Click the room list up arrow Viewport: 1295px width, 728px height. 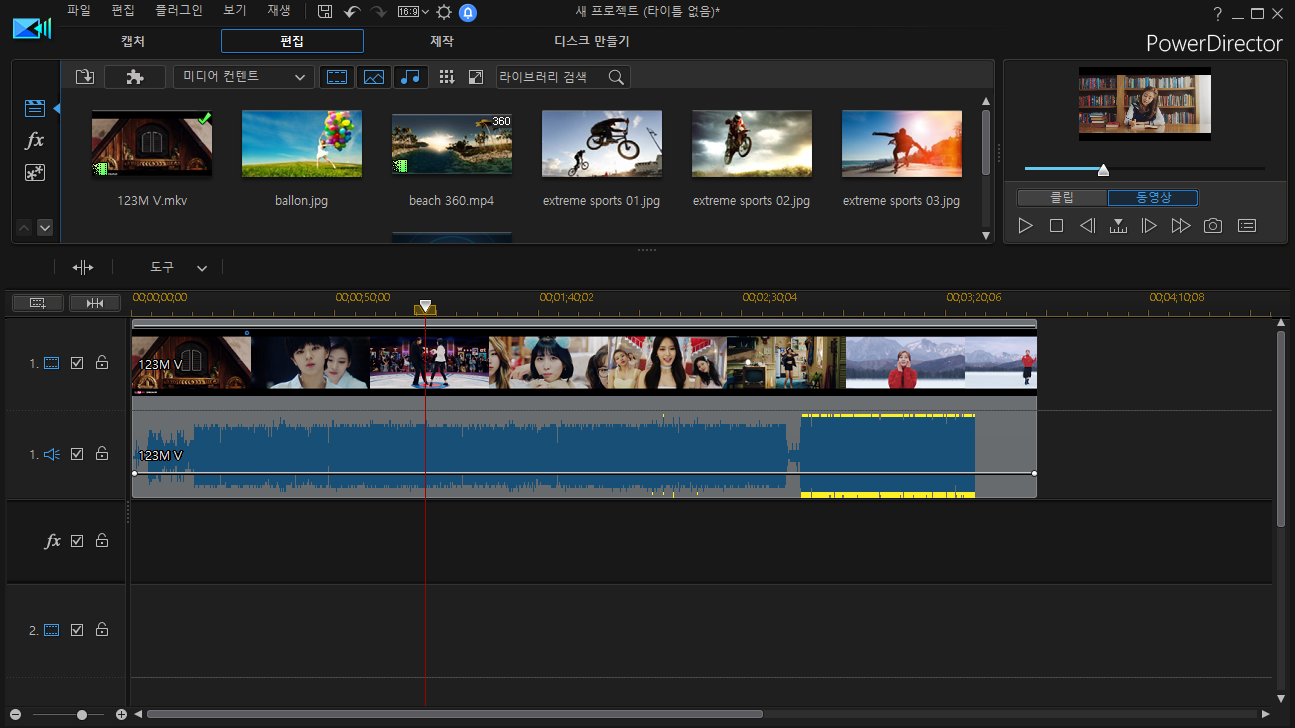pos(26,228)
